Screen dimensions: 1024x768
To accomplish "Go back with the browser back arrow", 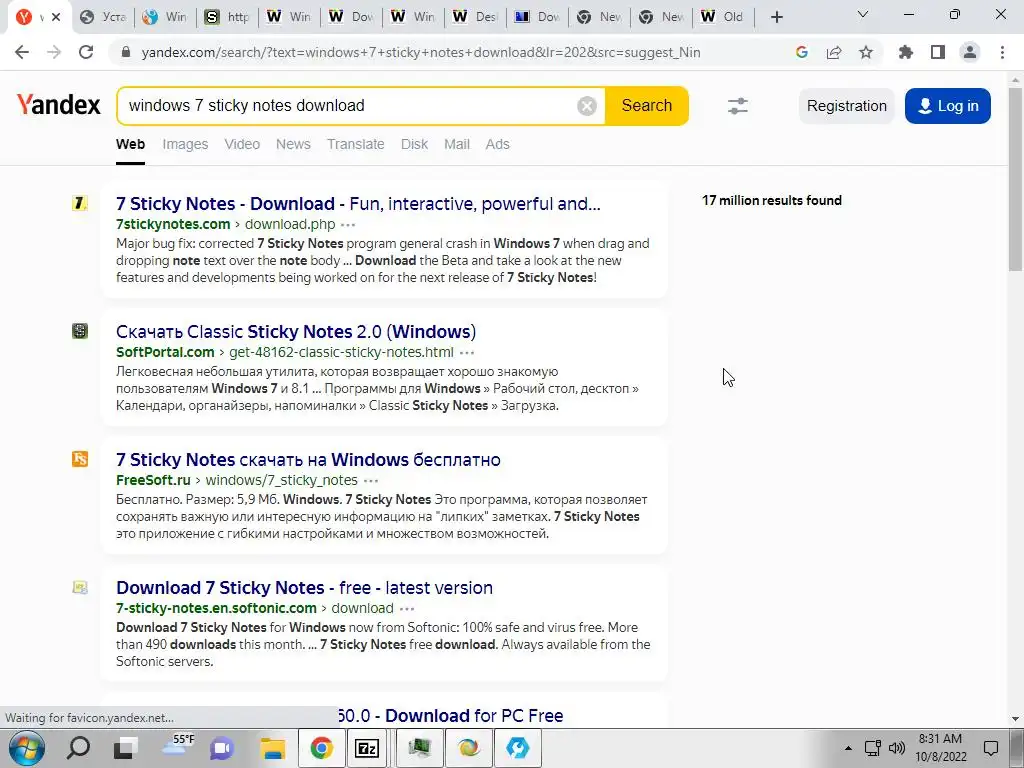I will [22, 52].
